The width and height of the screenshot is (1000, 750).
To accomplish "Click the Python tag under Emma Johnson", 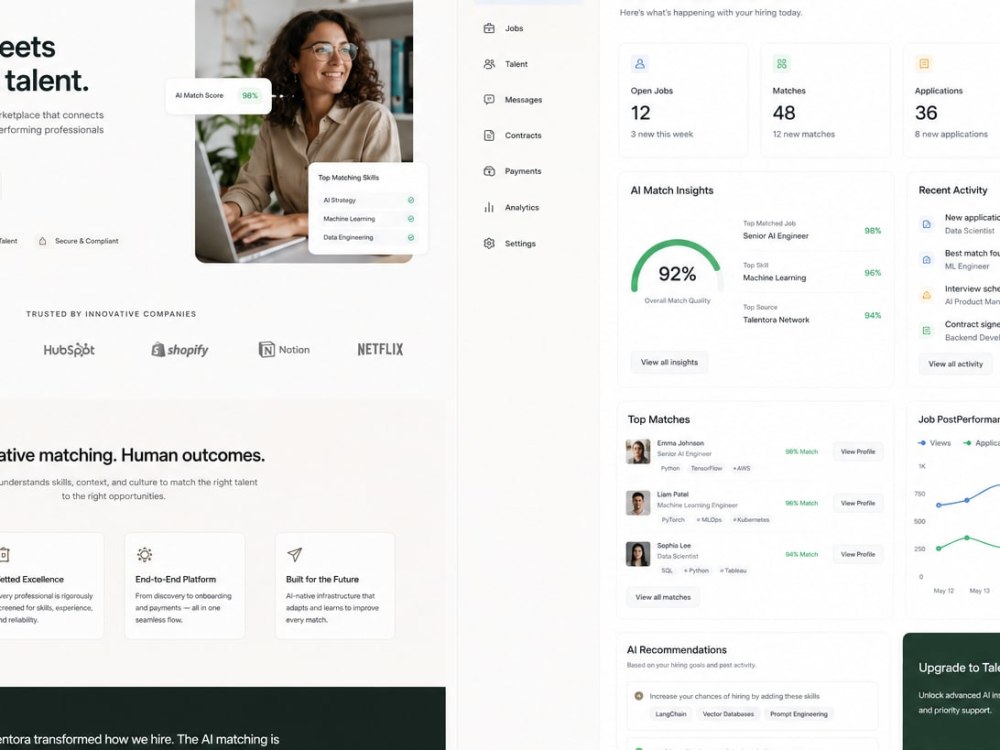I will (670, 468).
